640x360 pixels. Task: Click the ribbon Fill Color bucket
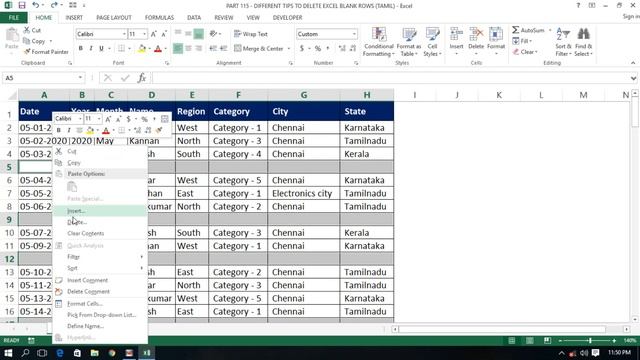pyautogui.click(x=142, y=49)
